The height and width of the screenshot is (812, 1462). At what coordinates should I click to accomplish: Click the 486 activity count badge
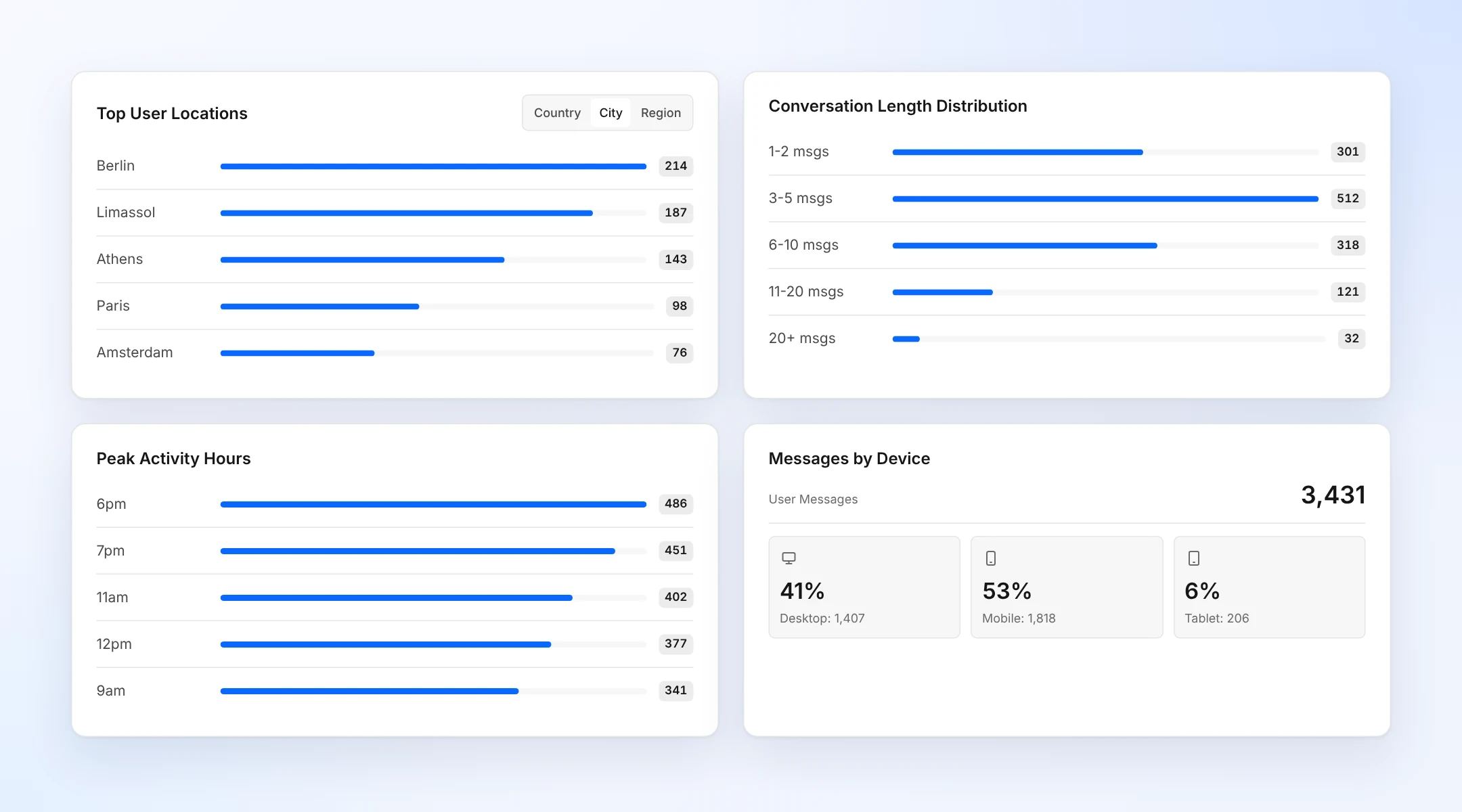(x=675, y=503)
